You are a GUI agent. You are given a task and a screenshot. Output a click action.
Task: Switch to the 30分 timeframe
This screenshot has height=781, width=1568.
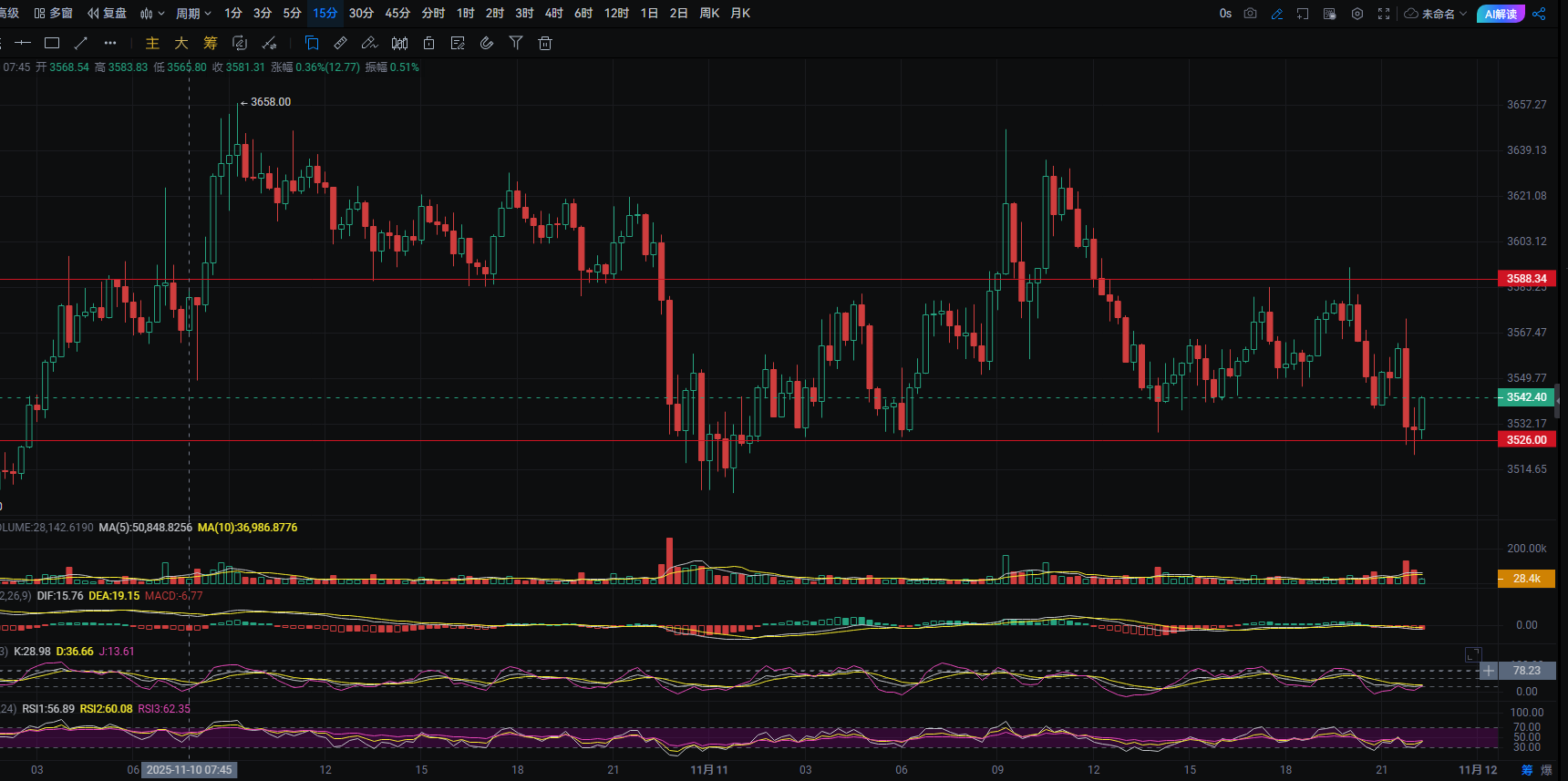tap(361, 14)
